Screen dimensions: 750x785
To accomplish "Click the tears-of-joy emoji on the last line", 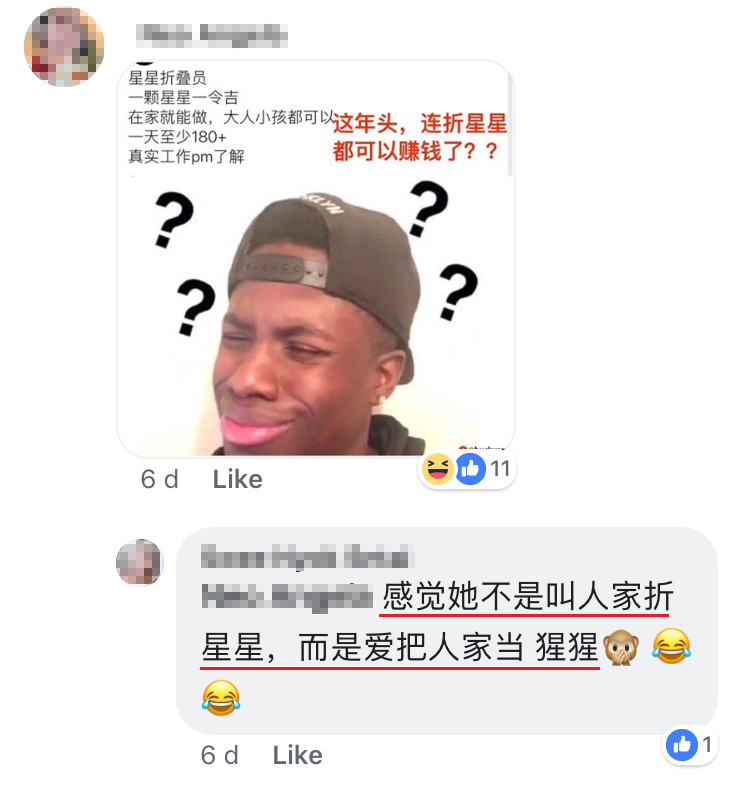I will [221, 697].
